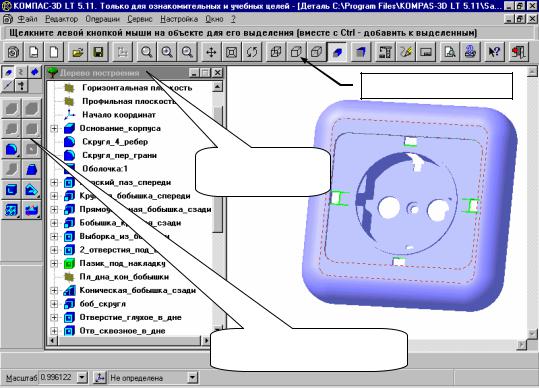The image size is (539, 388).
Task: Open the Масштаб scale dropdown
Action: pyautogui.click(x=82, y=378)
